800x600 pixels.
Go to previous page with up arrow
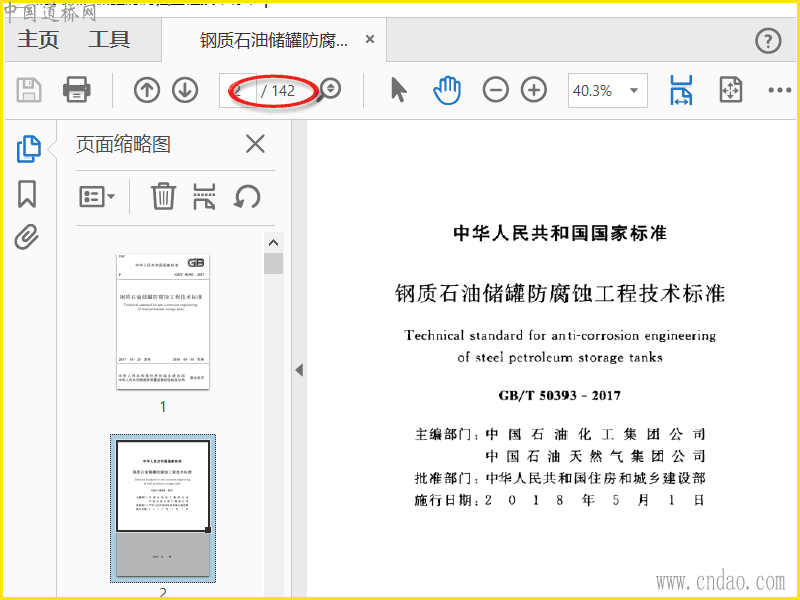pyautogui.click(x=147, y=90)
